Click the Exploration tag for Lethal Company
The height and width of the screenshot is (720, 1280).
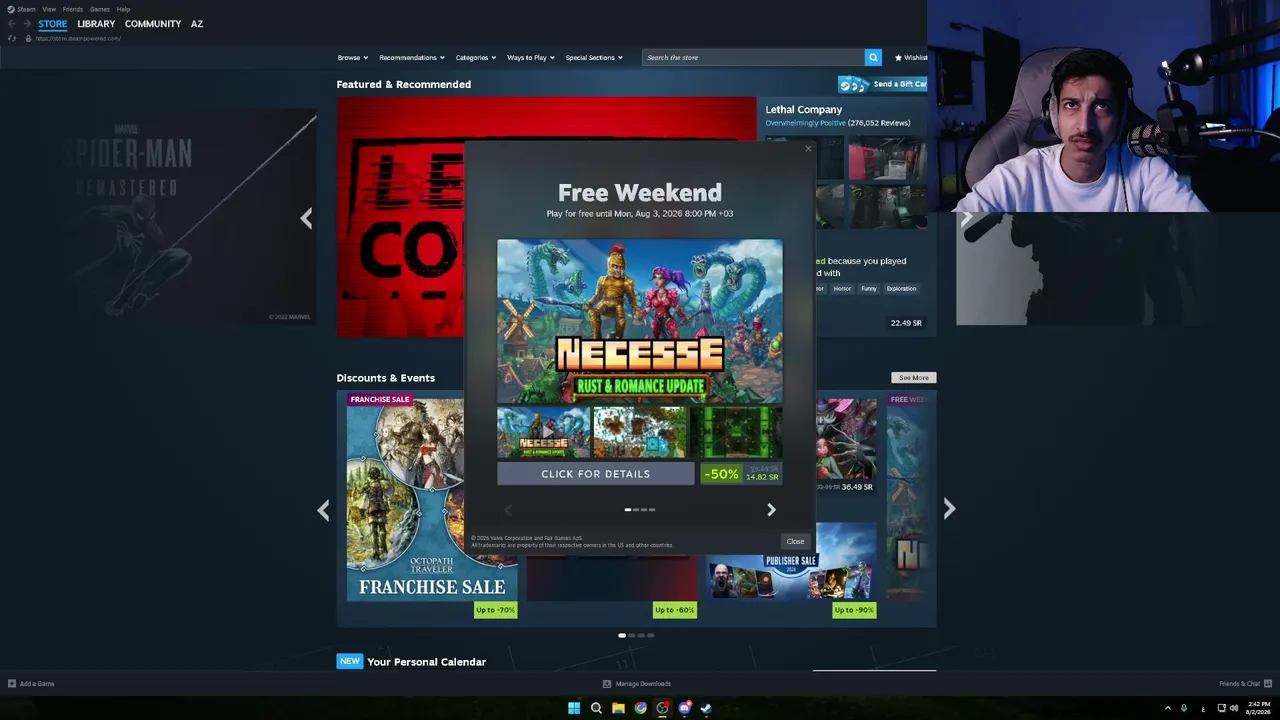click(901, 289)
